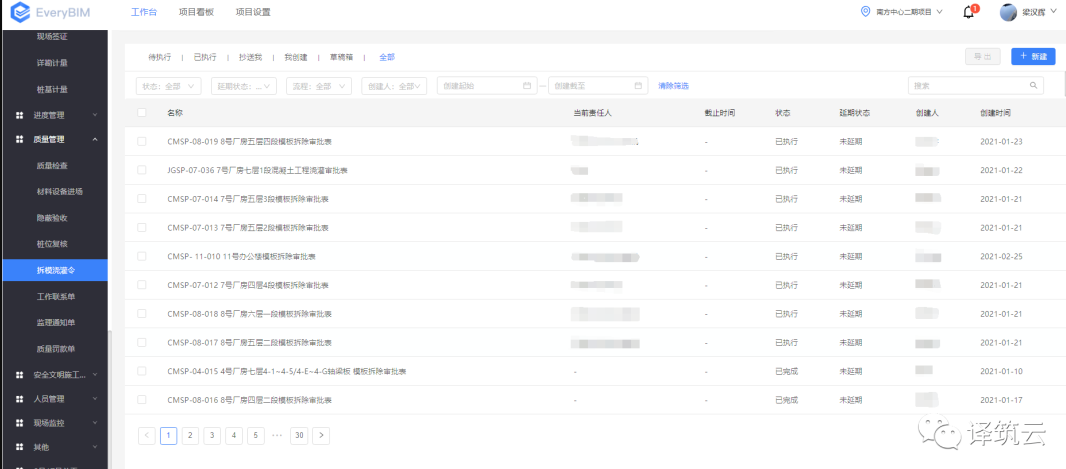Go to next page arrow
The height and width of the screenshot is (469, 1066).
coord(321,436)
